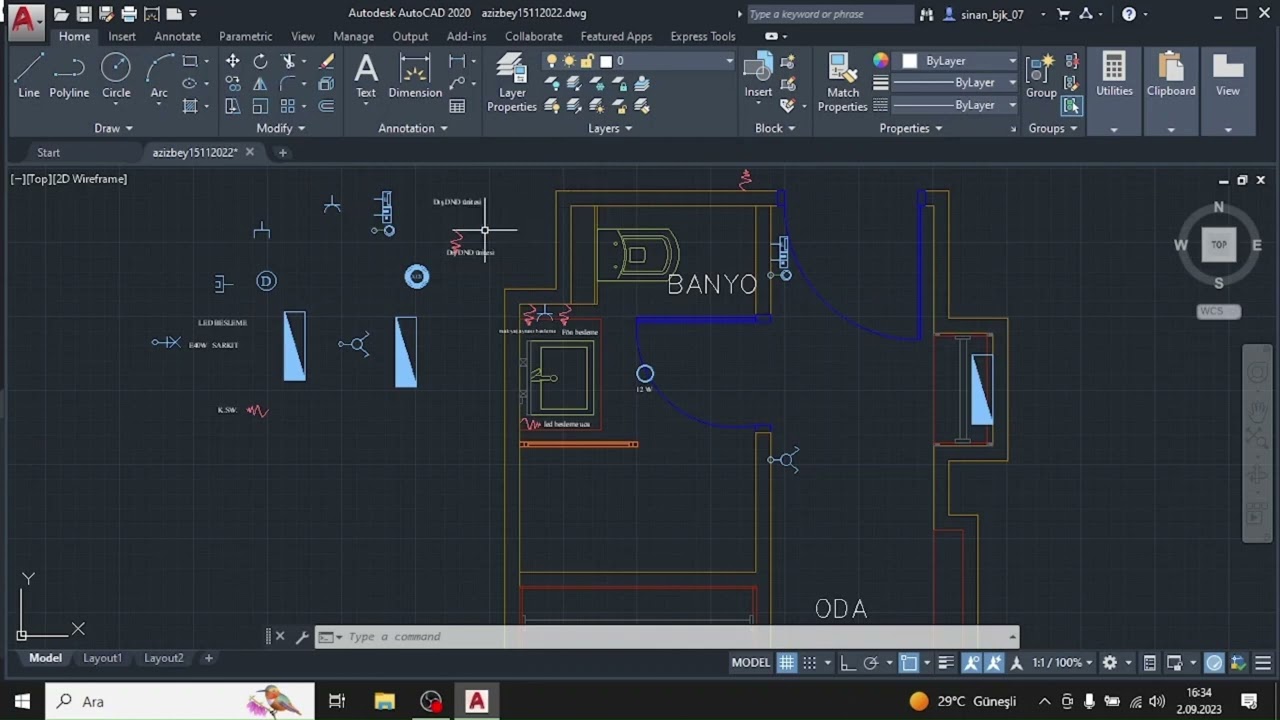Click the TOP face of the ViewCube

point(1218,244)
